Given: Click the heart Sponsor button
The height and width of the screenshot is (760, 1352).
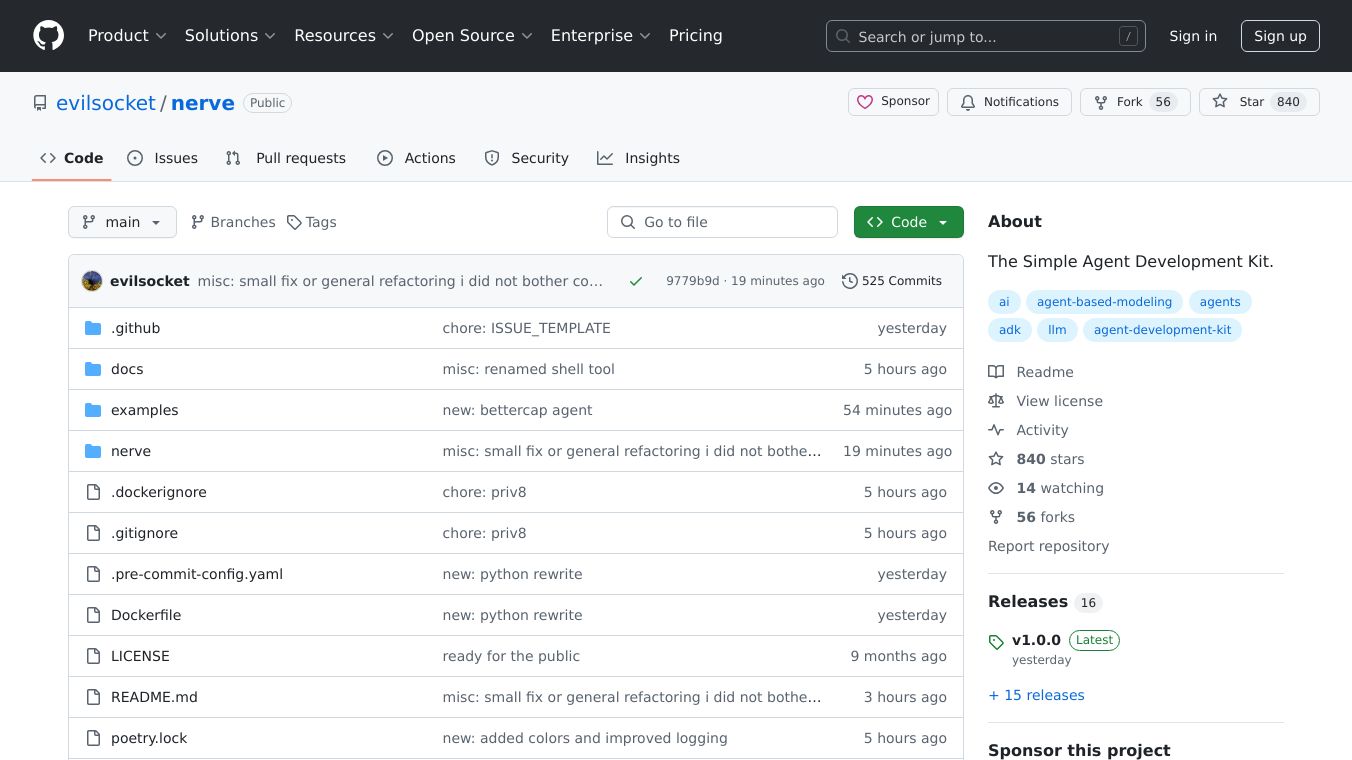Looking at the screenshot, I should [x=893, y=102].
